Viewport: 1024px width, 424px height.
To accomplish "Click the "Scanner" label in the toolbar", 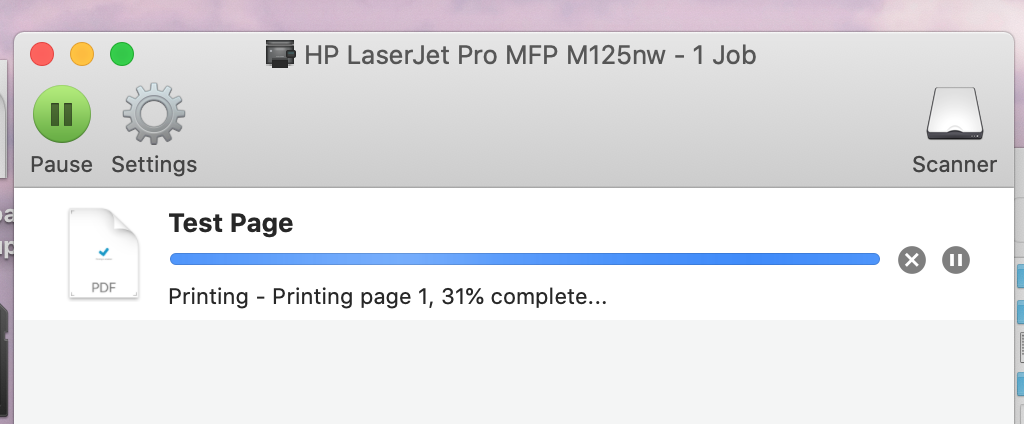I will (x=954, y=165).
